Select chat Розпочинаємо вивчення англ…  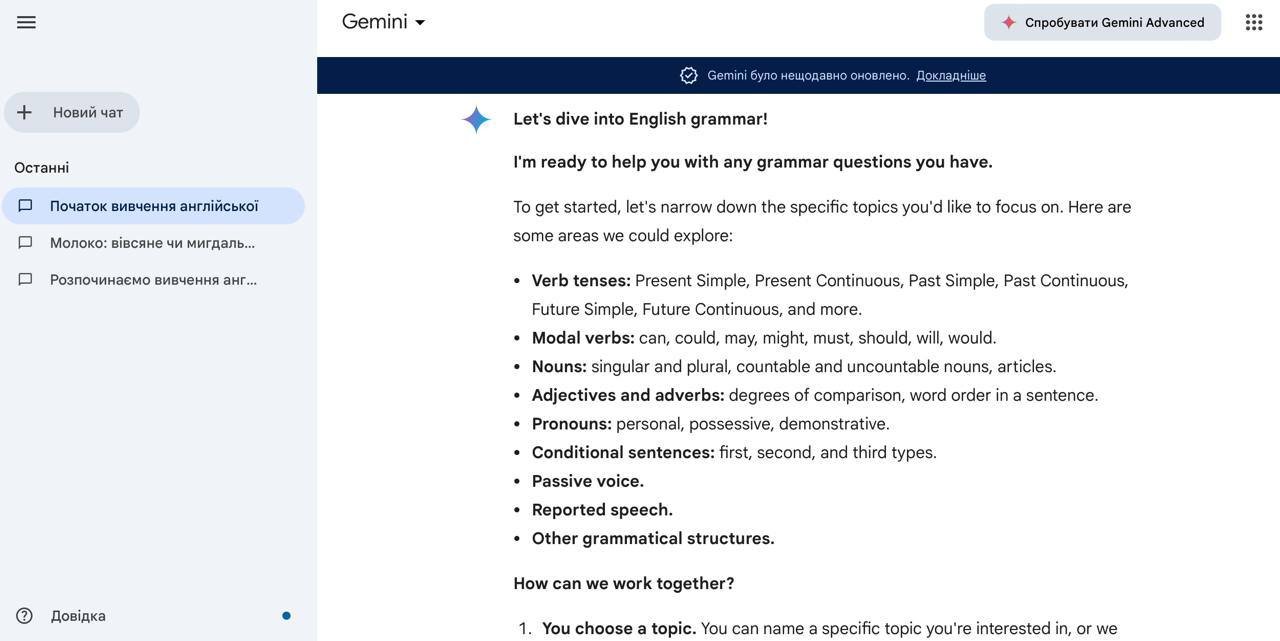point(154,280)
